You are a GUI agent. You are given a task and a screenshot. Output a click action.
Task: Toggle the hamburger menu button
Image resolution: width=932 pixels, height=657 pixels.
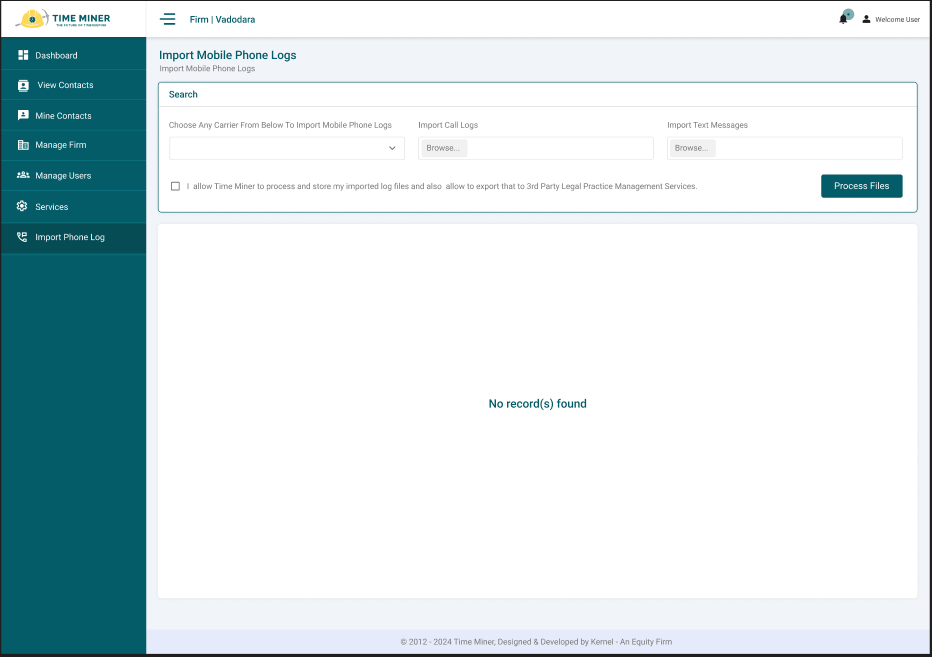coord(168,18)
